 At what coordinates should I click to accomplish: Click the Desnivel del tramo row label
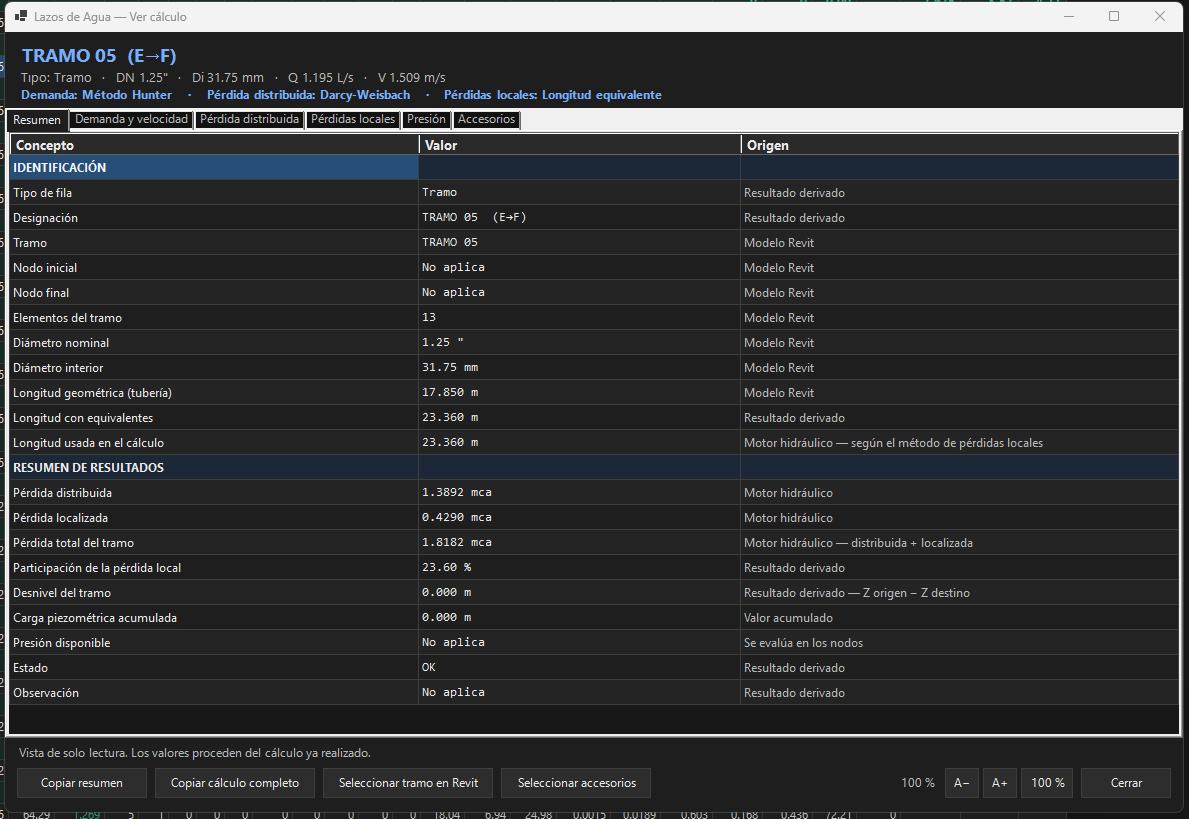pyautogui.click(x=62, y=593)
